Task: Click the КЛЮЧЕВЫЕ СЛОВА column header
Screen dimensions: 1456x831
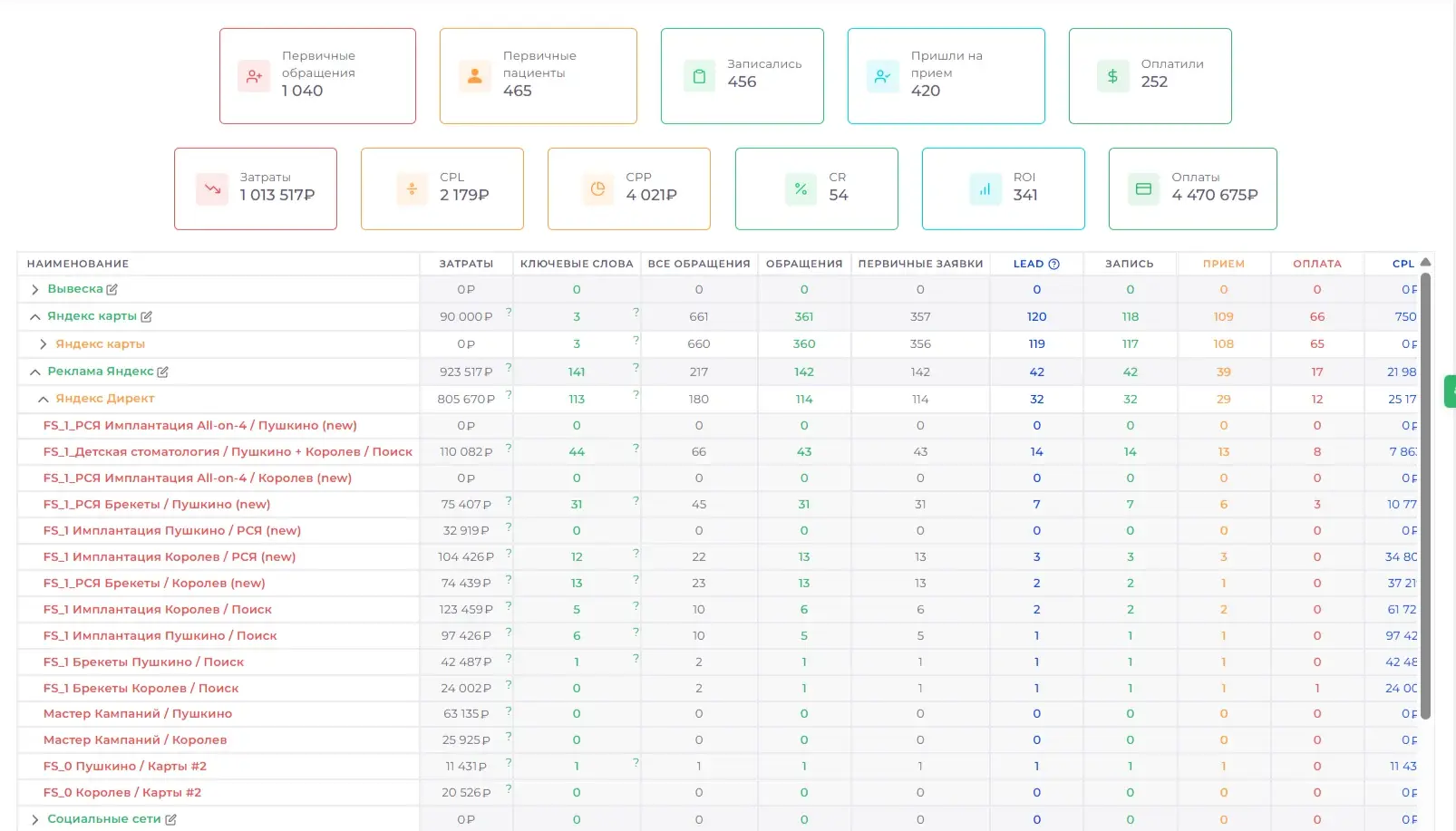Action: point(577,264)
